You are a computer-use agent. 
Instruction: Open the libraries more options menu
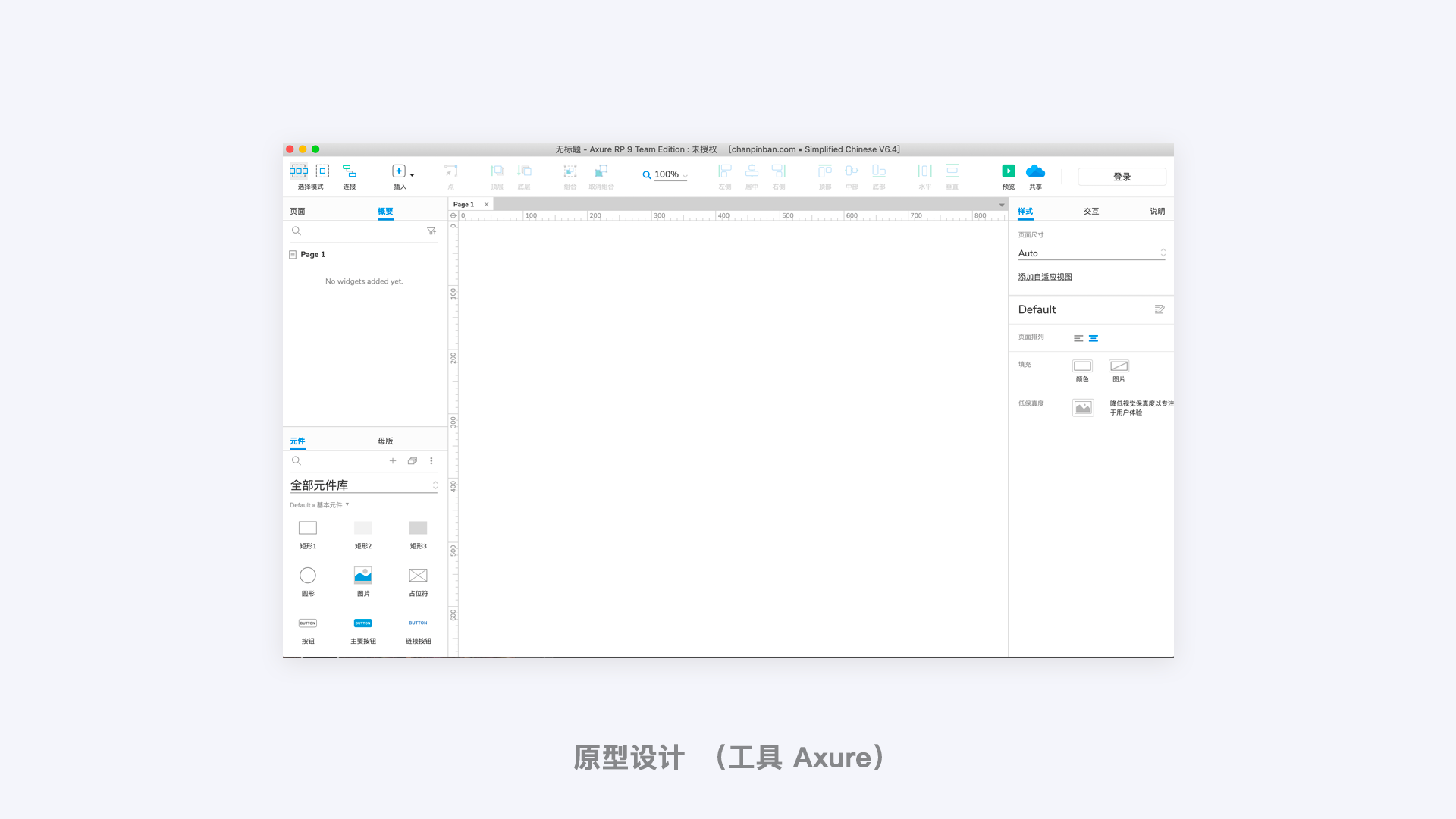click(x=431, y=461)
